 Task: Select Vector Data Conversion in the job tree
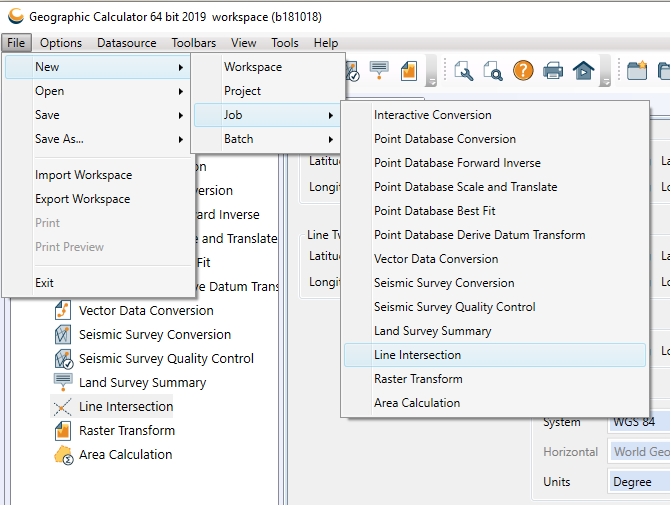pyautogui.click(x=146, y=310)
